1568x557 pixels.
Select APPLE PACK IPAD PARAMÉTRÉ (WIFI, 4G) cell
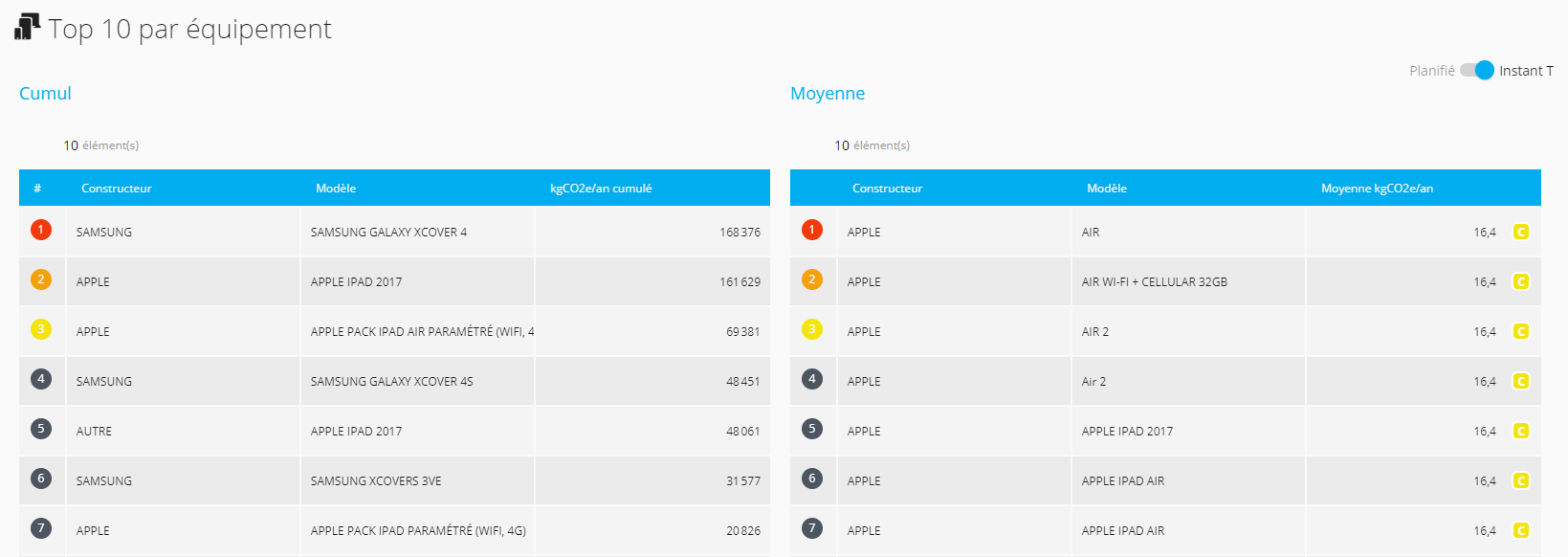[x=417, y=530]
